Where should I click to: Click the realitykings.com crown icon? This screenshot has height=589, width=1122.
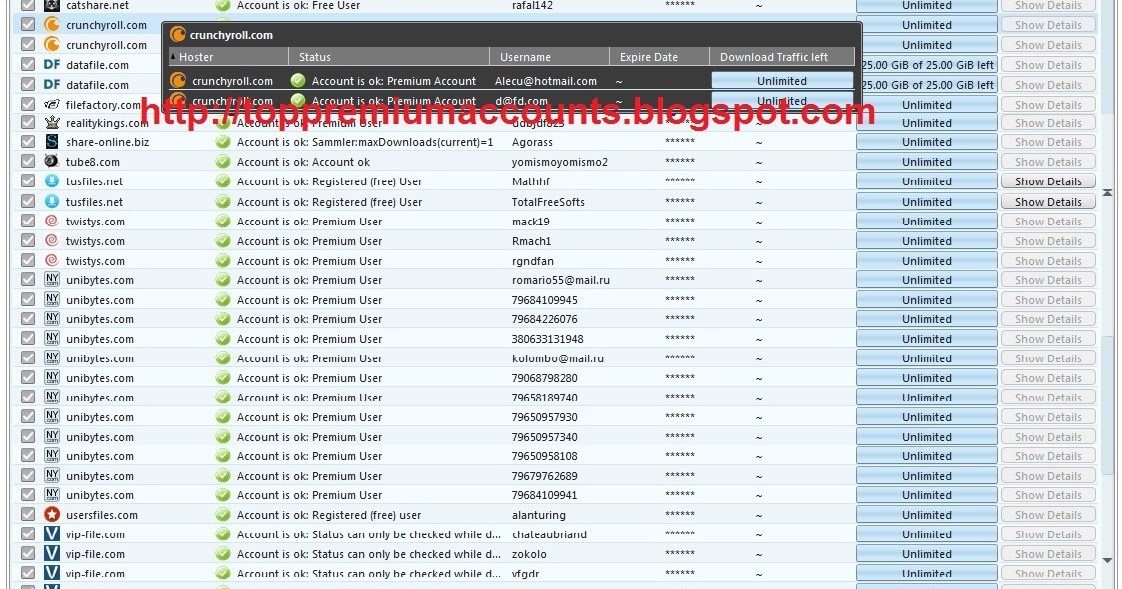click(52, 122)
